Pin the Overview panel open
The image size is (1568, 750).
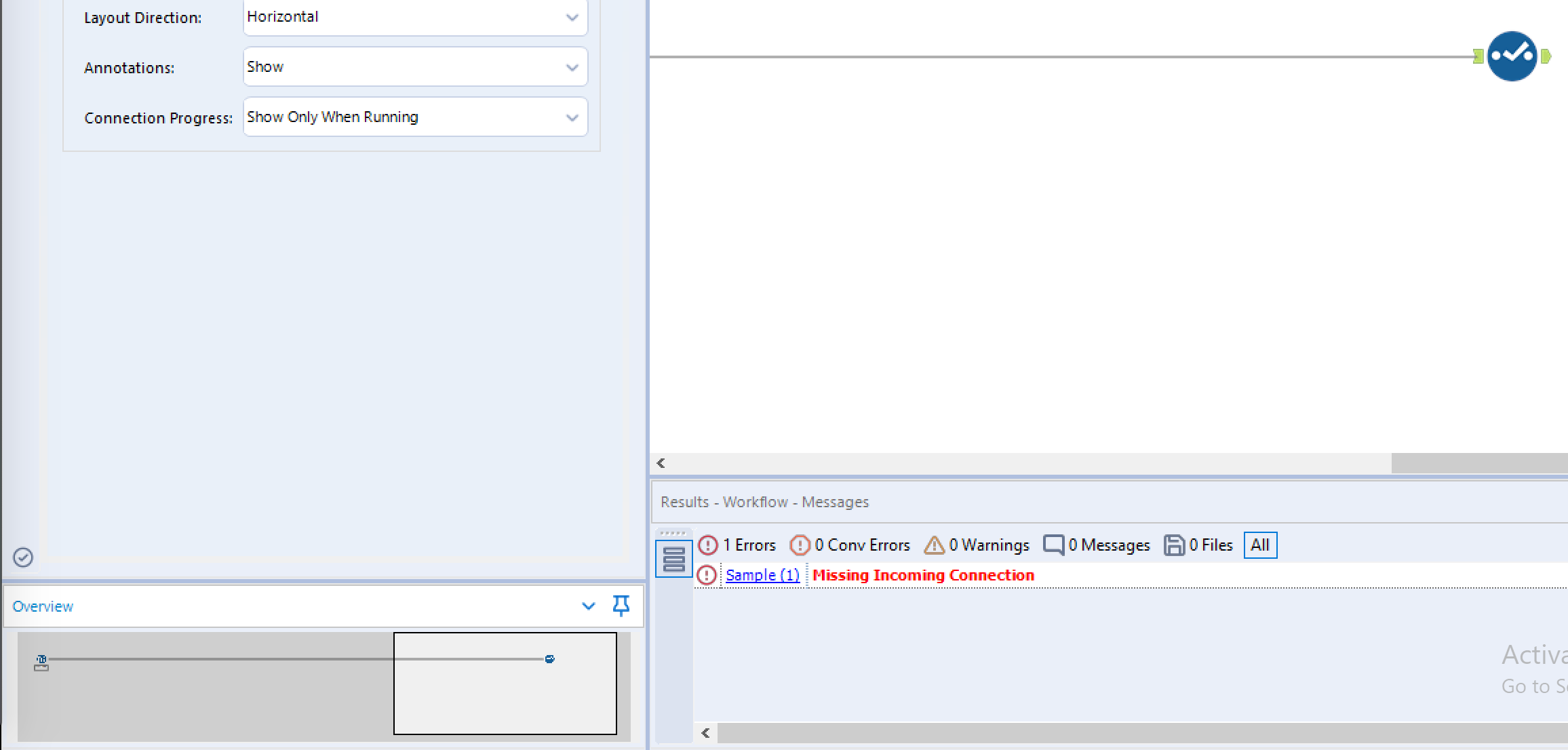(x=620, y=606)
